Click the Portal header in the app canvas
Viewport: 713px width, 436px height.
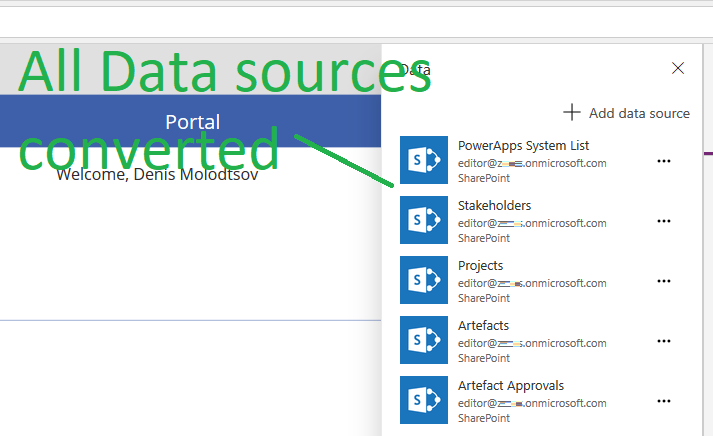pyautogui.click(x=191, y=121)
